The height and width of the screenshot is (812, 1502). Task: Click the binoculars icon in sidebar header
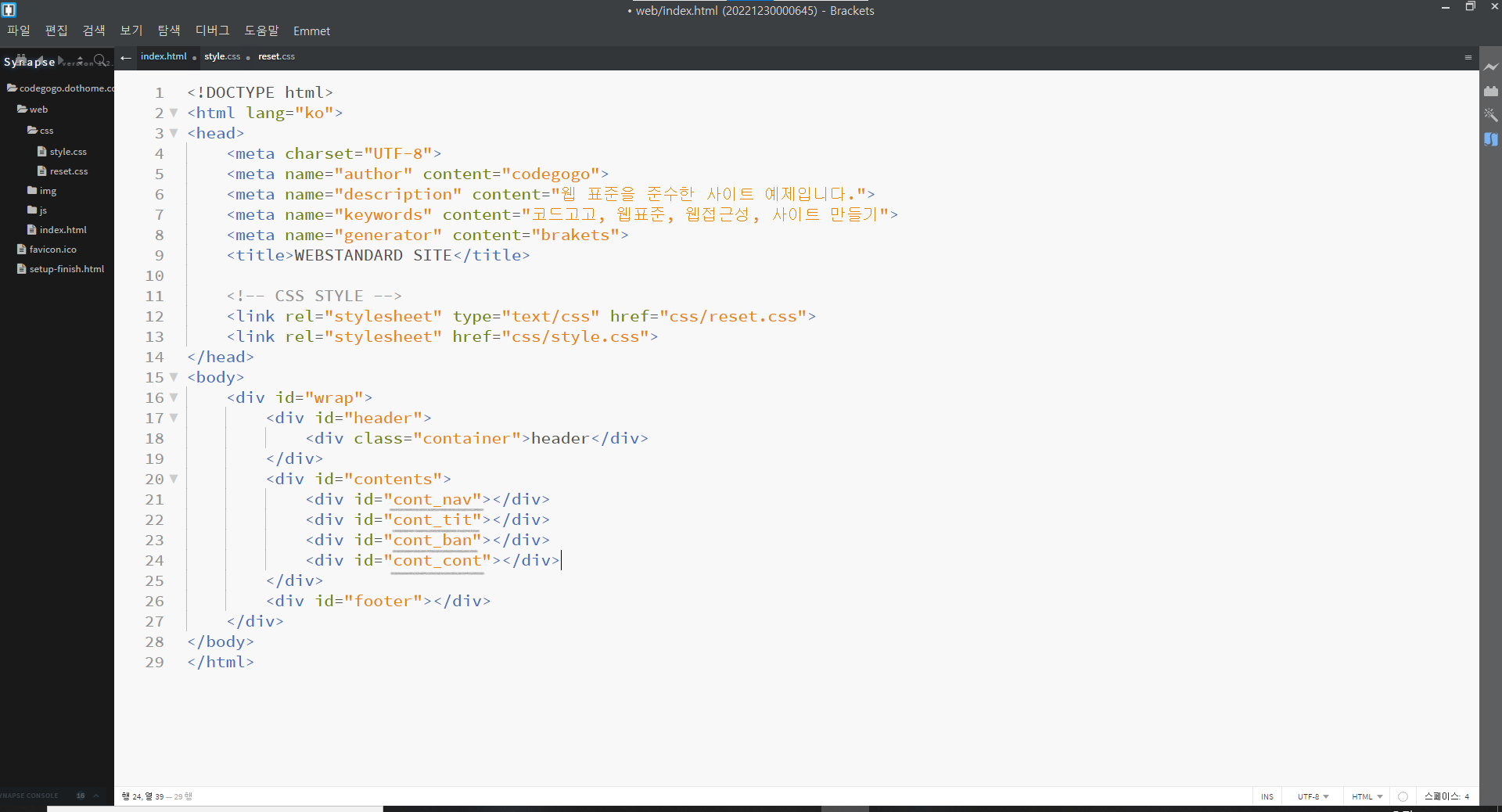(23, 58)
